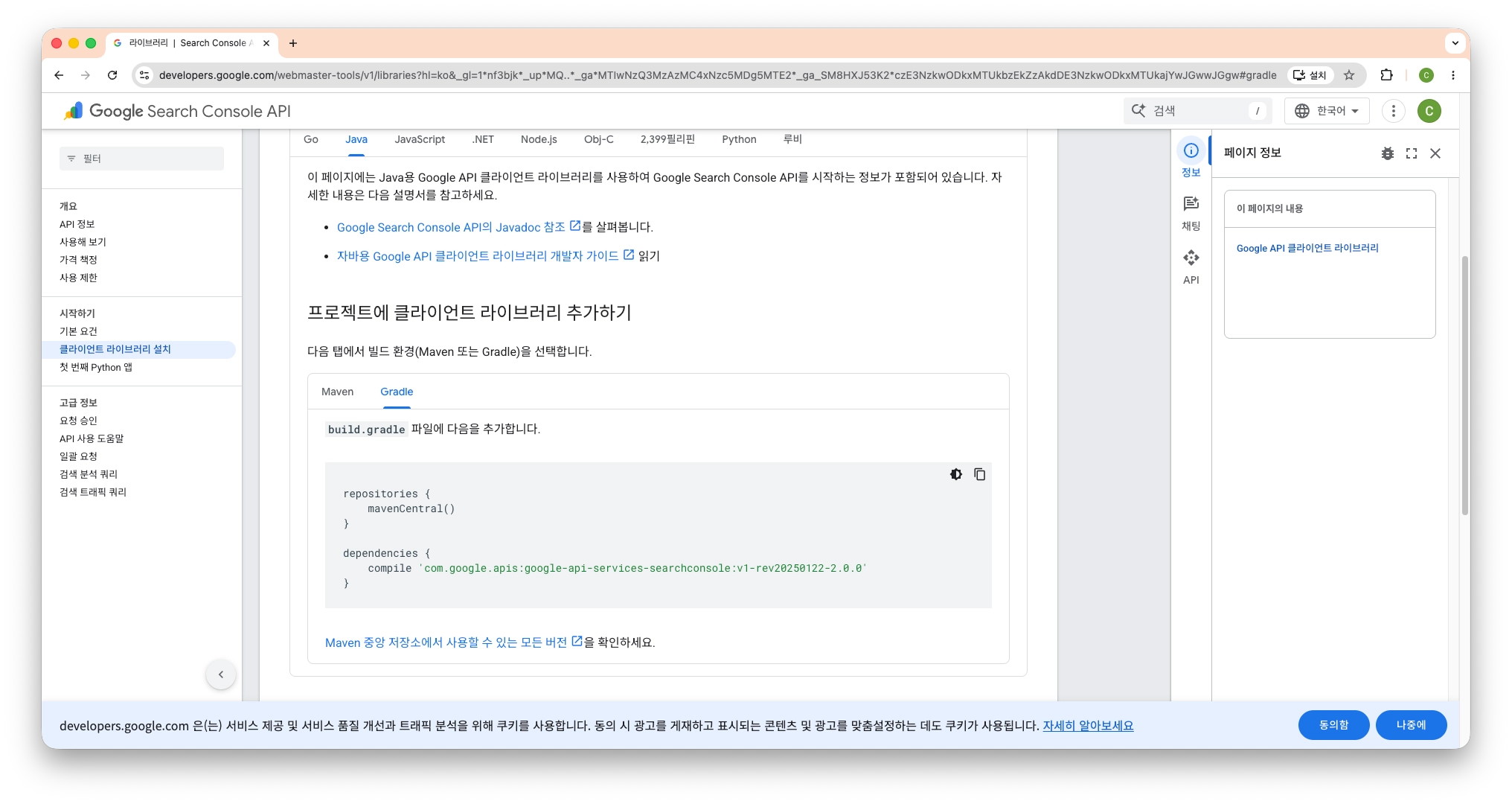Open 사용 제한 in sidebar
Screen dimensions: 1512x804
point(78,278)
